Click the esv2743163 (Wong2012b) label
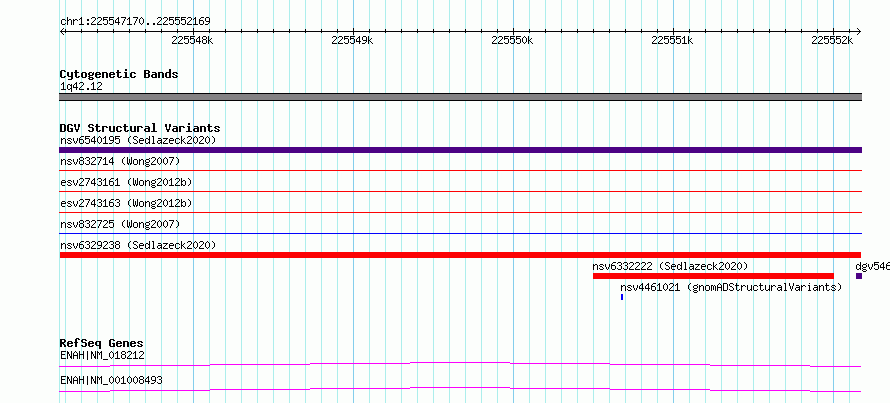The height and width of the screenshot is (403, 890). tap(126, 203)
